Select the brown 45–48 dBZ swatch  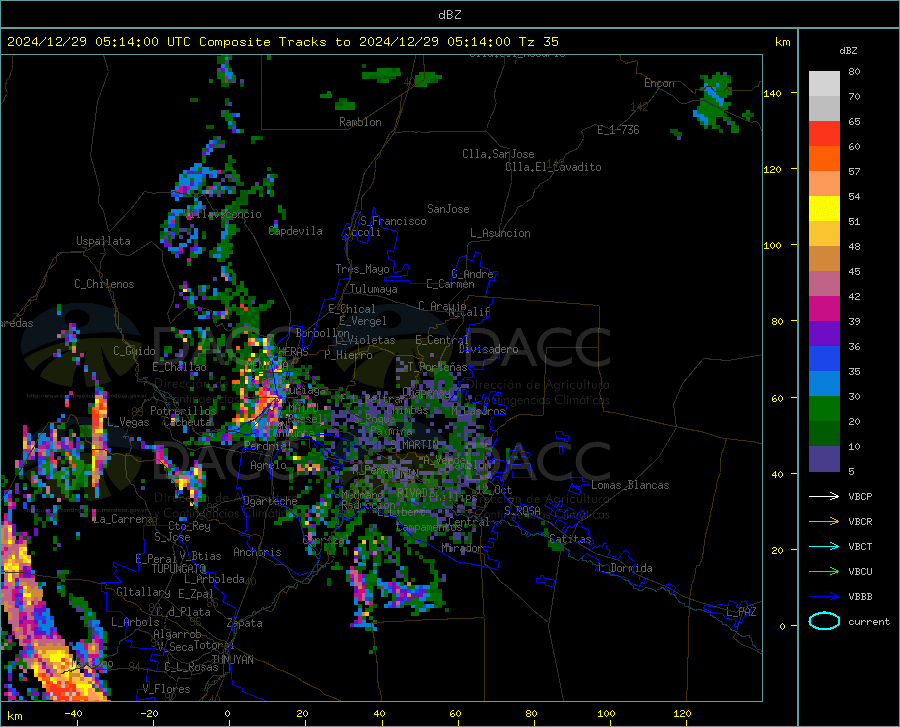coord(824,259)
